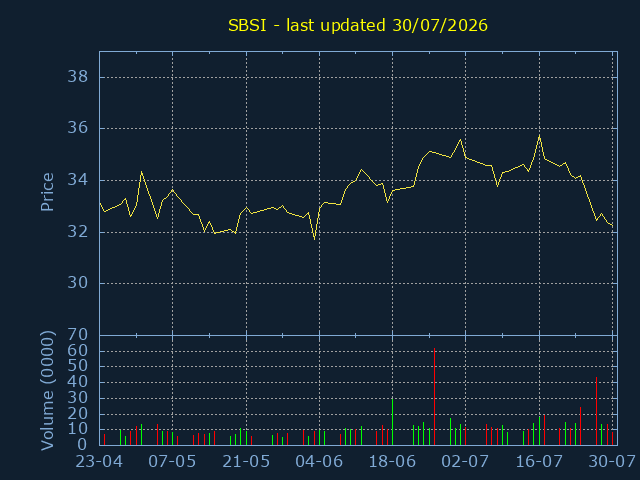Screen dimensions: 640x480
Task: Click the 34 price axis label
Action: [78, 180]
